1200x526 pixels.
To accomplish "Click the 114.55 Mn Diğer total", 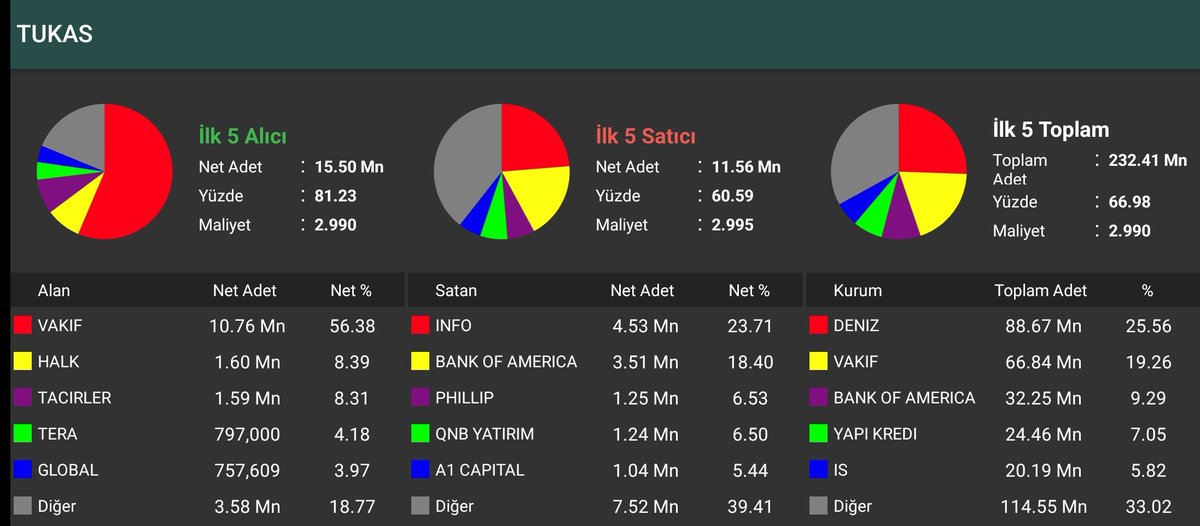I will tap(1042, 507).
